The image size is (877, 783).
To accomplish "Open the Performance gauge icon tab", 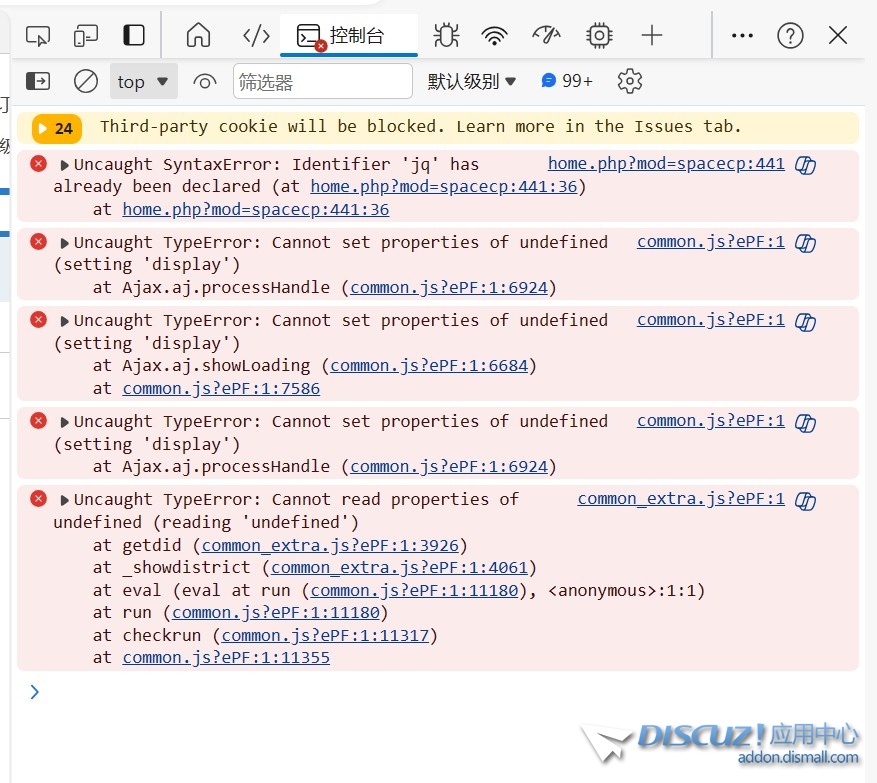I will 546,36.
